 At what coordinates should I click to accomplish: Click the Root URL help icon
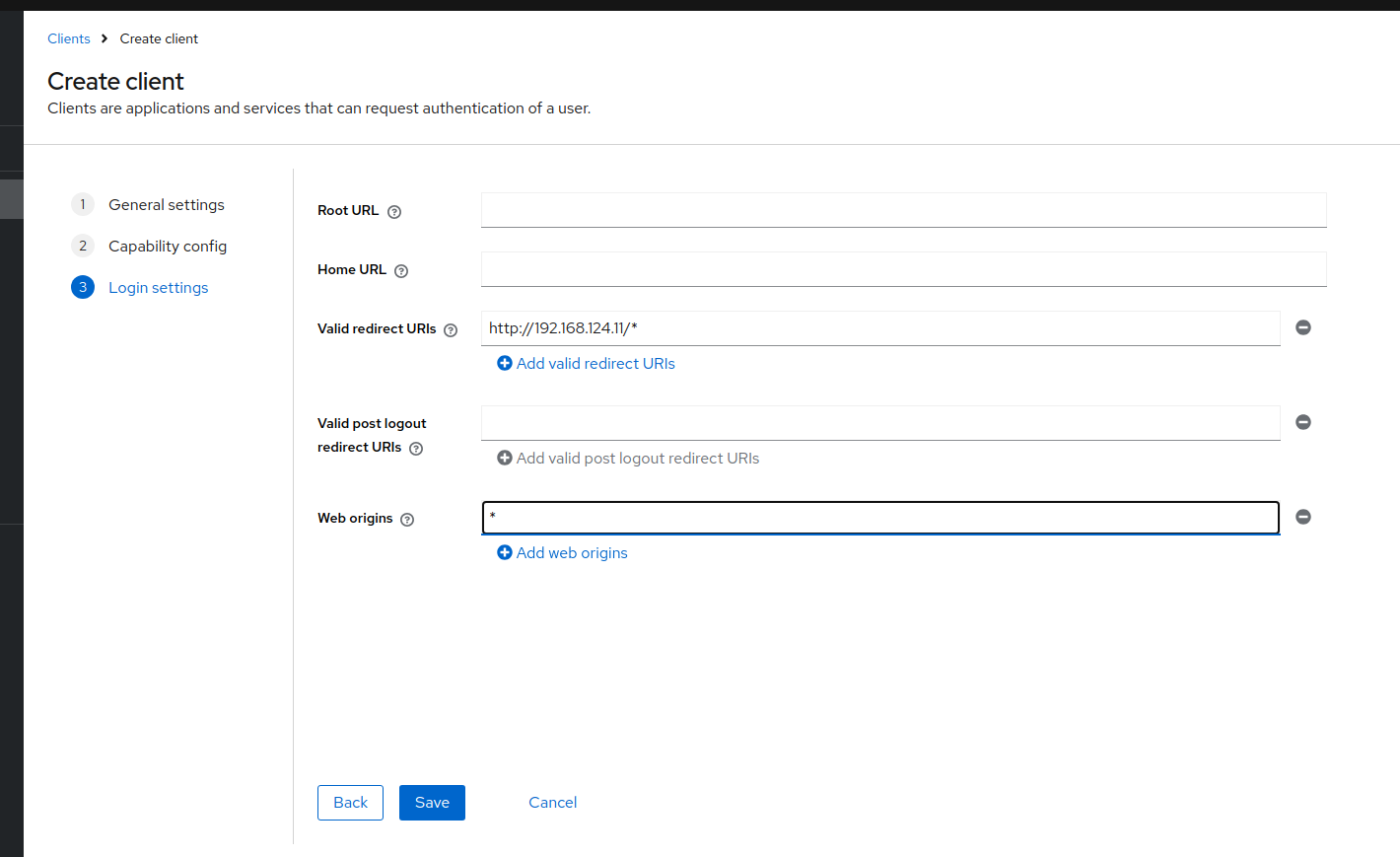pyautogui.click(x=394, y=212)
